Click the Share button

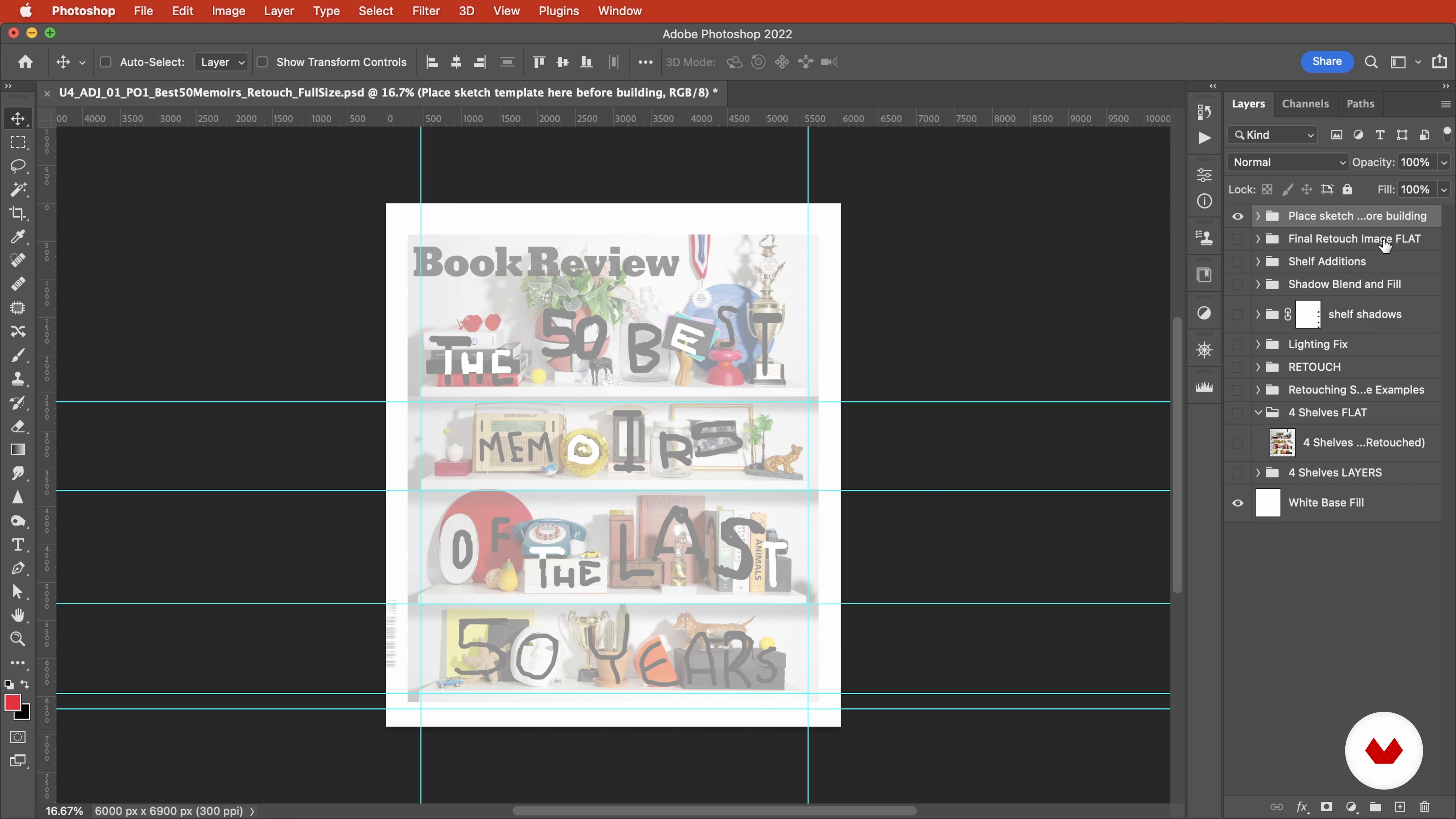click(1327, 61)
